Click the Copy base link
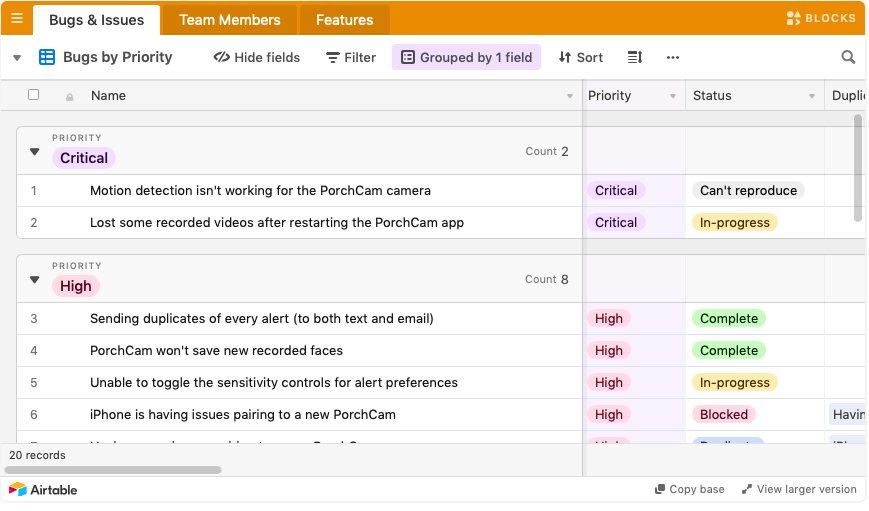The height and width of the screenshot is (511, 869). [x=689, y=489]
